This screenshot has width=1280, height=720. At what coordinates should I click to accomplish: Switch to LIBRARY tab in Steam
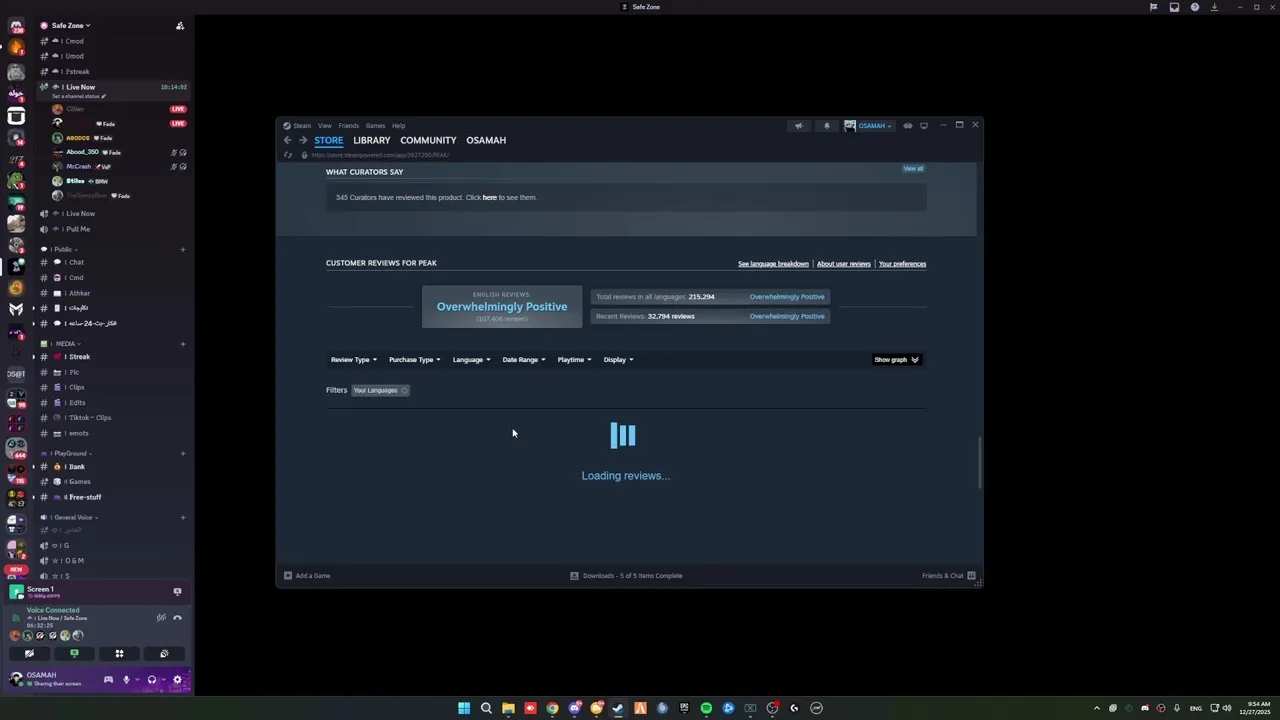tap(371, 140)
